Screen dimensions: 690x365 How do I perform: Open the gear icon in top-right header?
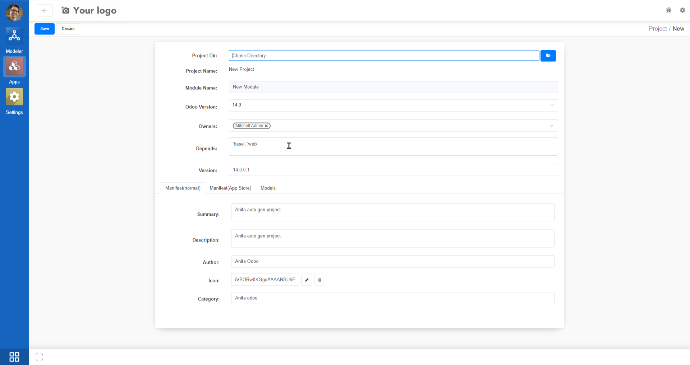click(683, 10)
